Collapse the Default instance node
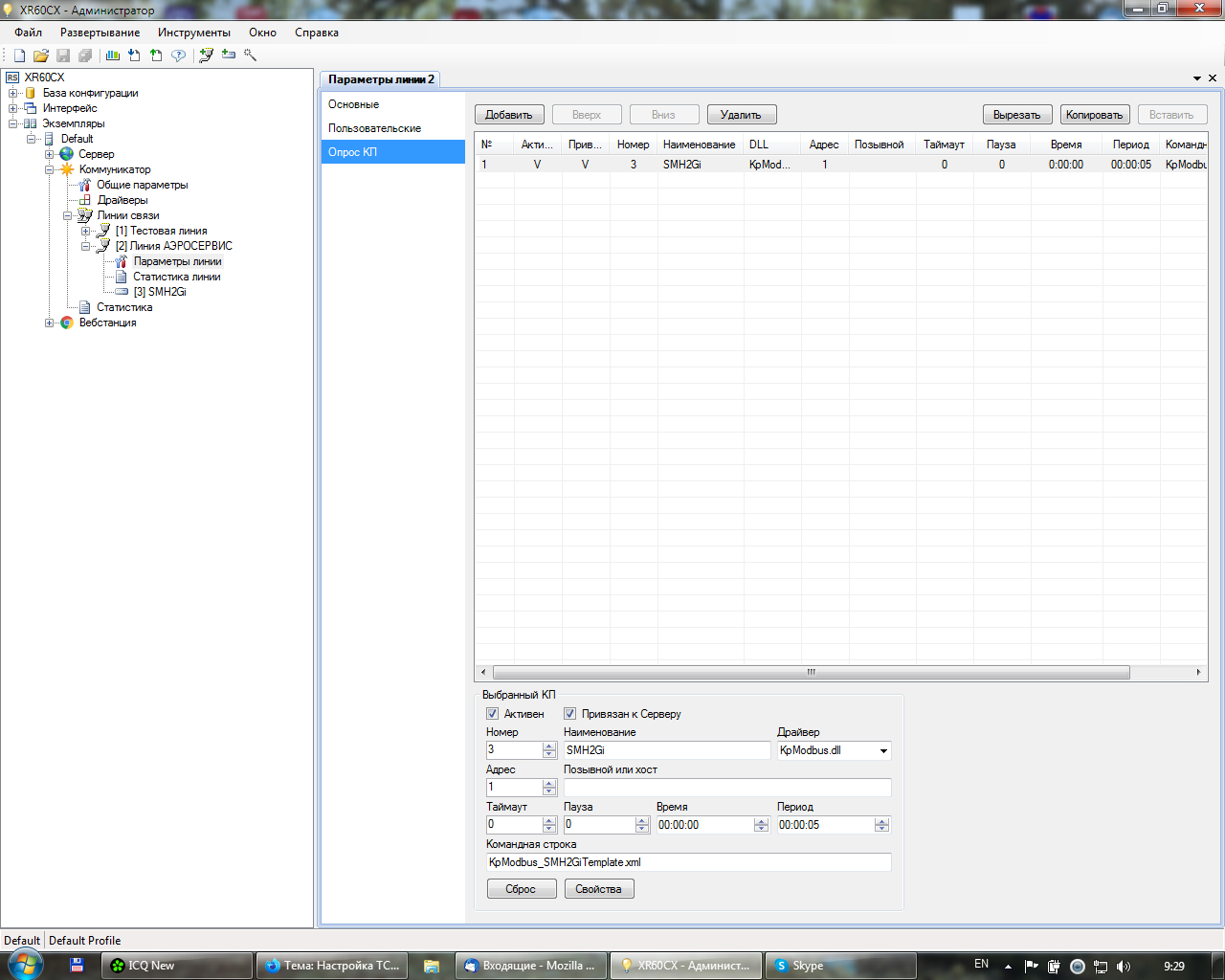Image resolution: width=1225 pixels, height=980 pixels. (31, 139)
